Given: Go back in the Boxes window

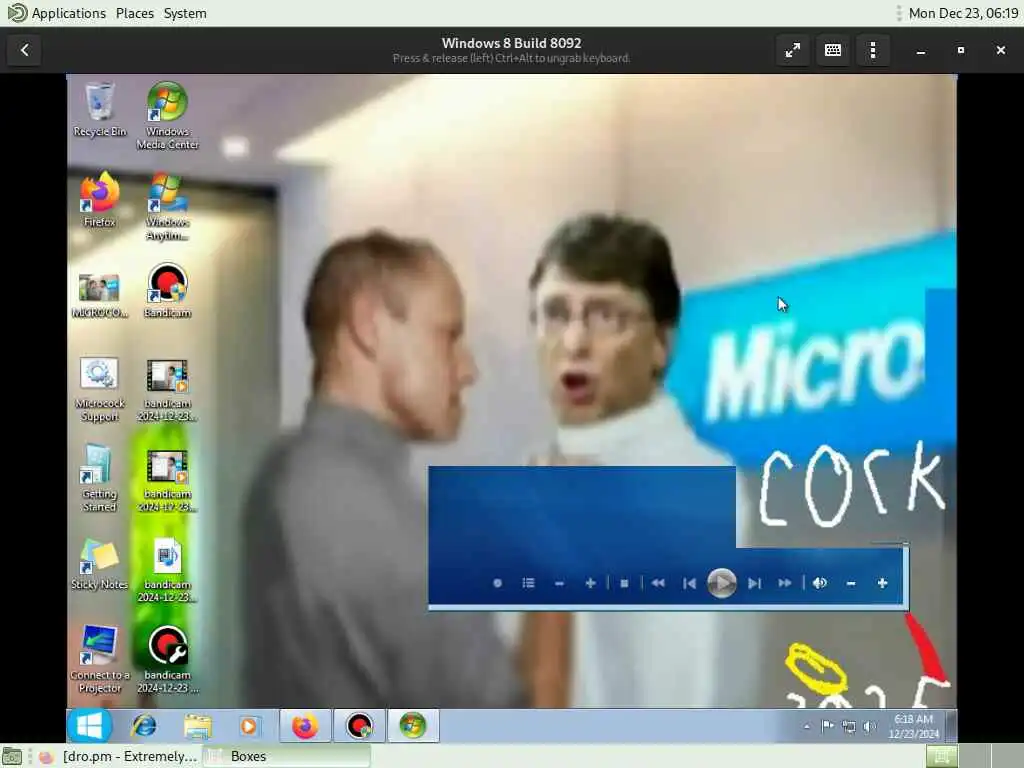Looking at the screenshot, I should (x=25, y=50).
